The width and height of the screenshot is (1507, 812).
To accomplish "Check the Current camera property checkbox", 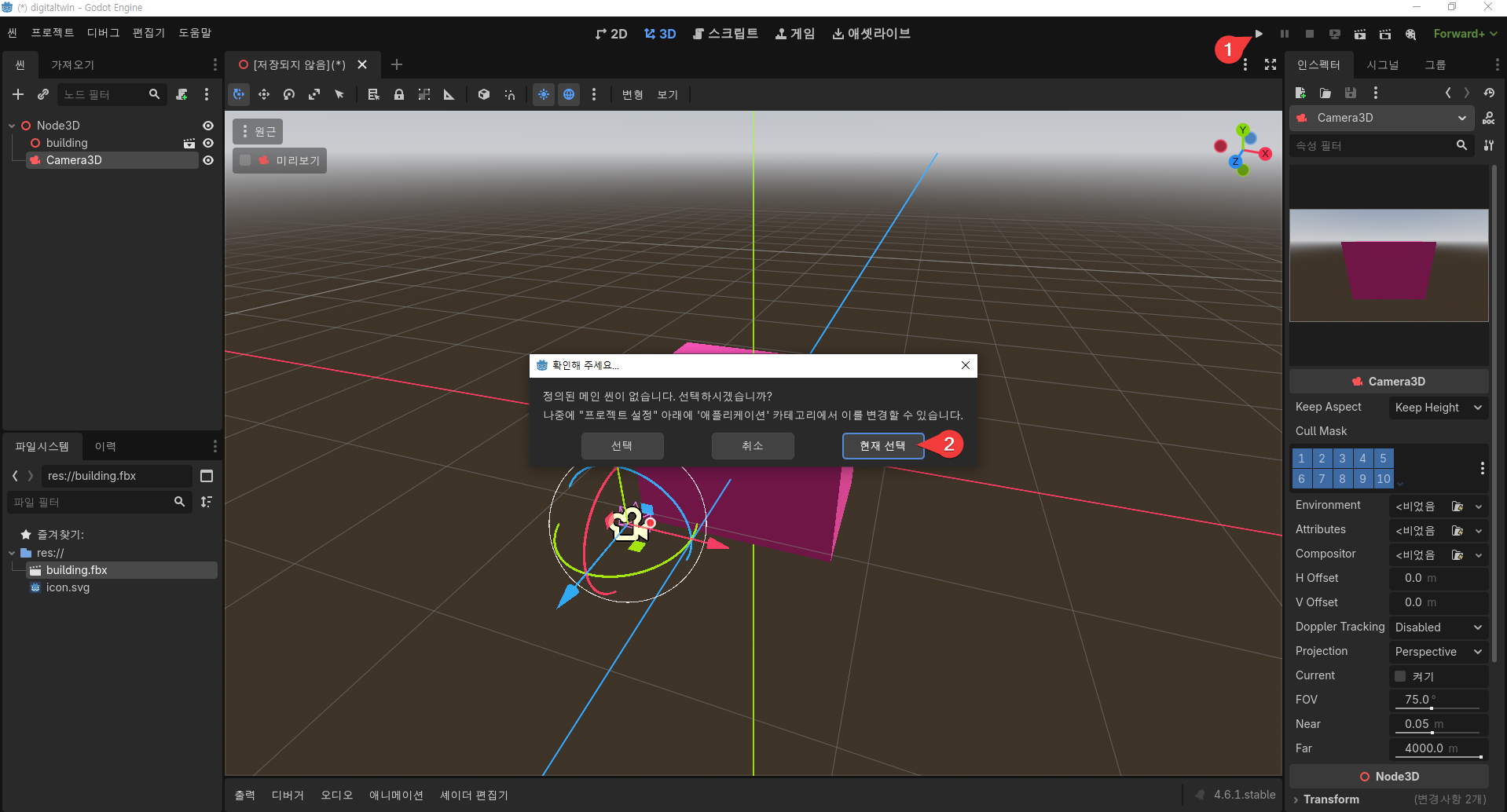I will [x=1400, y=675].
